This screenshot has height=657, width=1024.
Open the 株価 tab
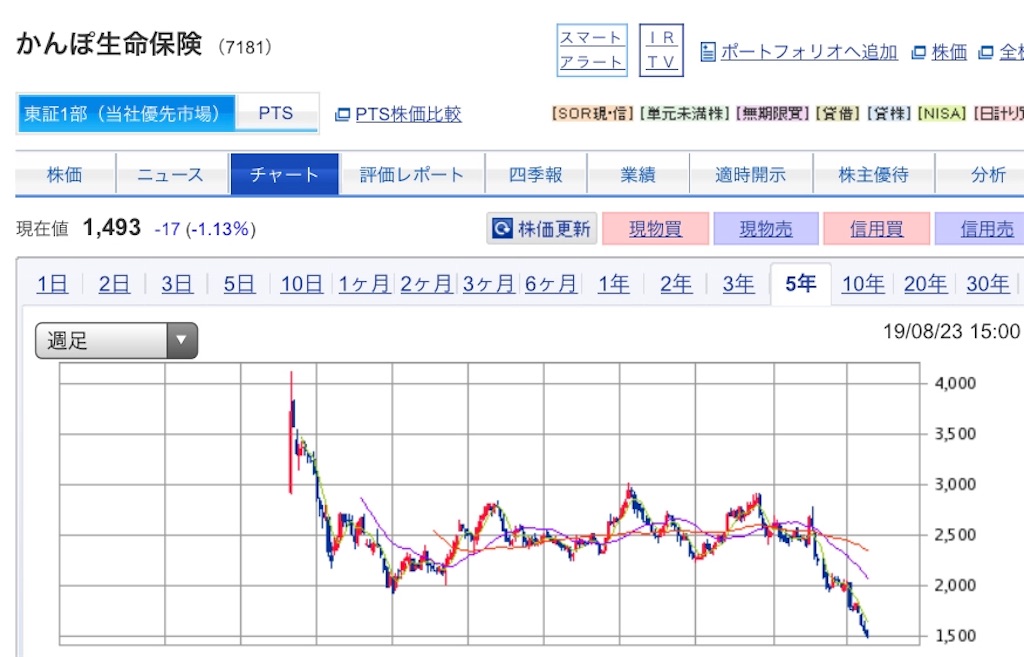point(65,174)
